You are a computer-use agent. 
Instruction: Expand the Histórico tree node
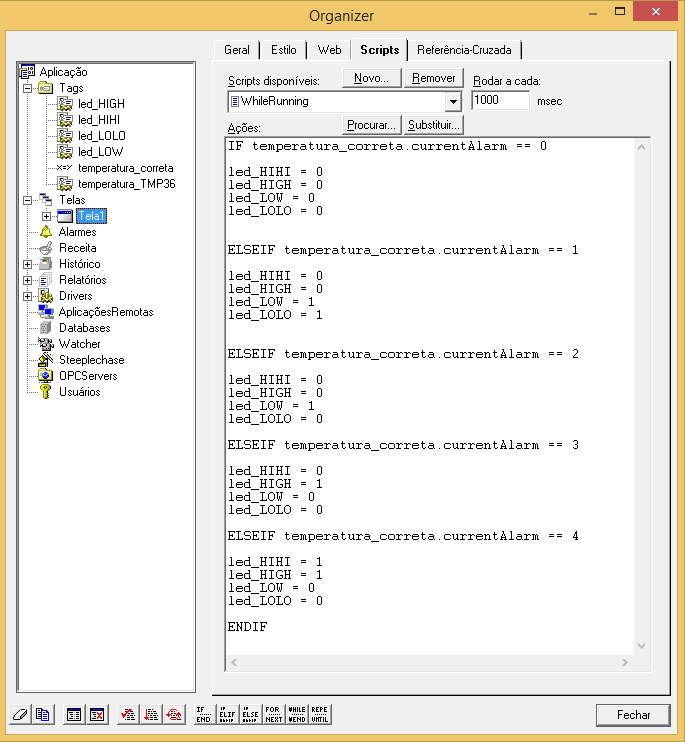pos(27,264)
